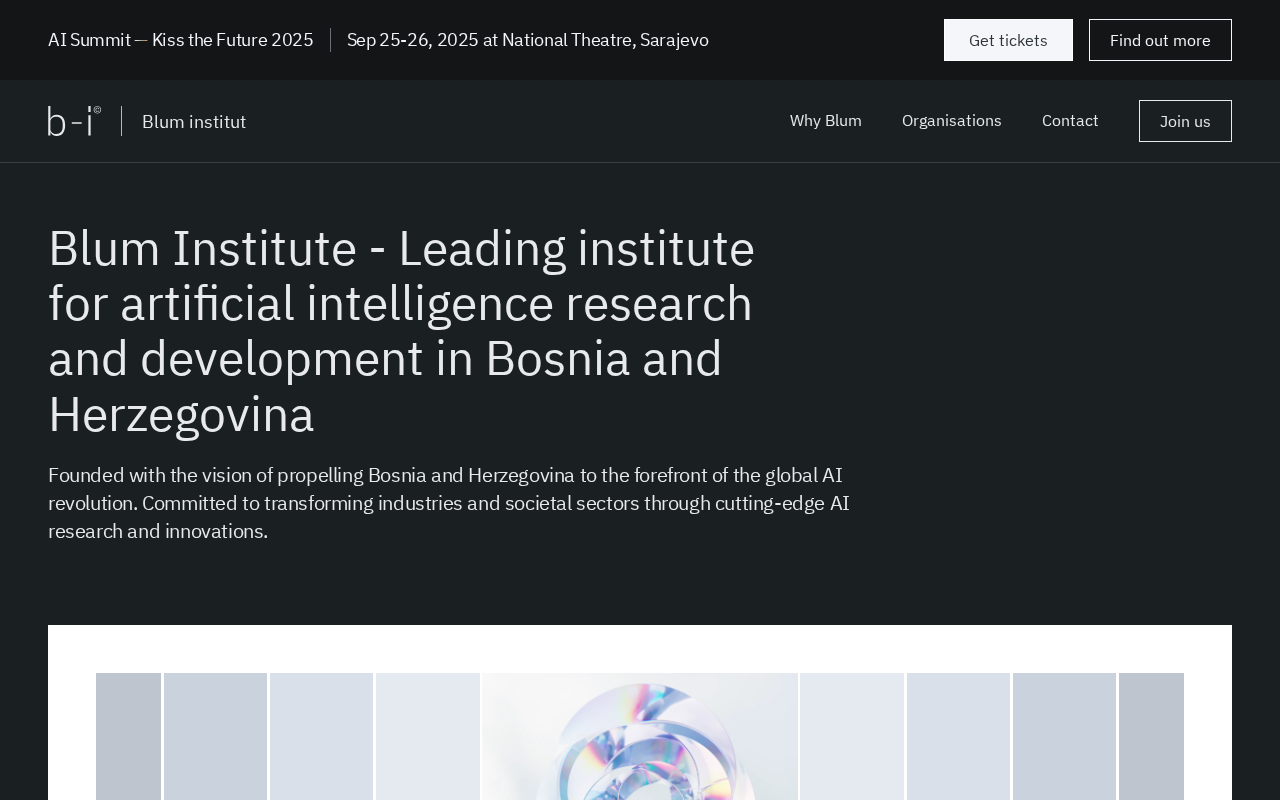Click the Blum Institute main heading
This screenshot has width=1280, height=800.
point(402,331)
